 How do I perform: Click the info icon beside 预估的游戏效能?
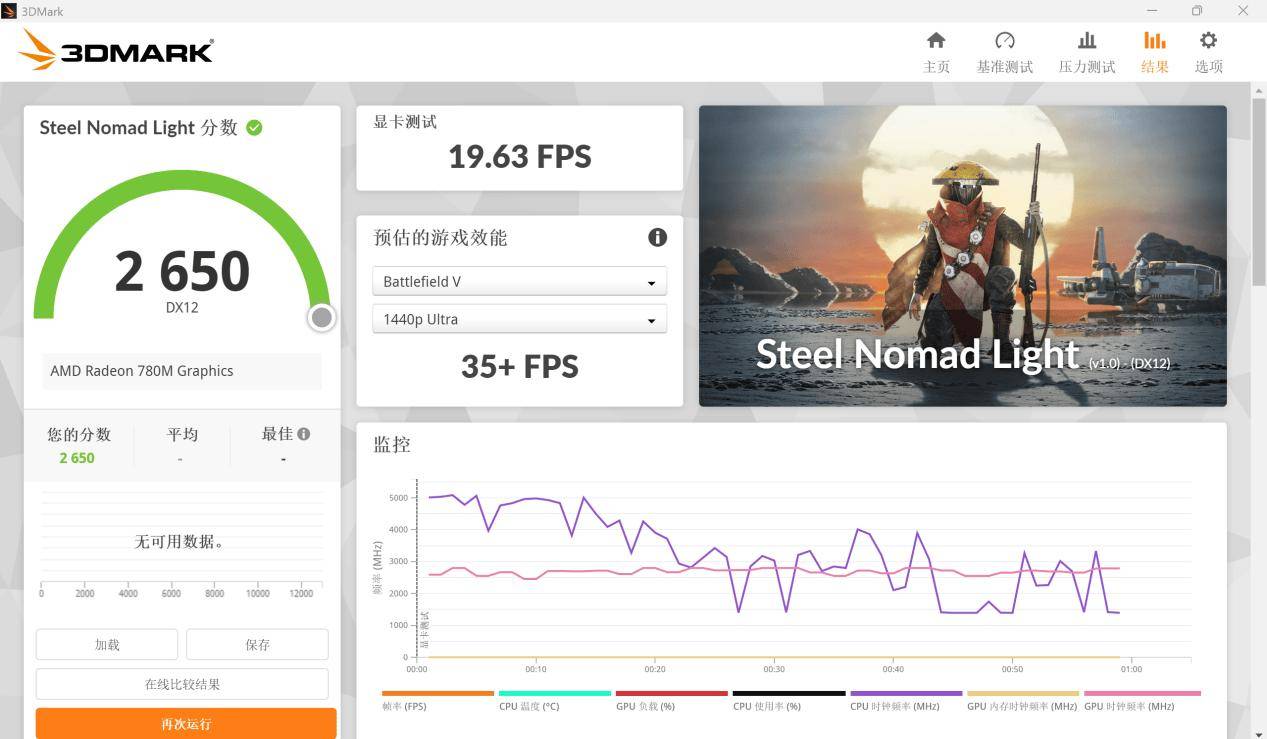[657, 237]
